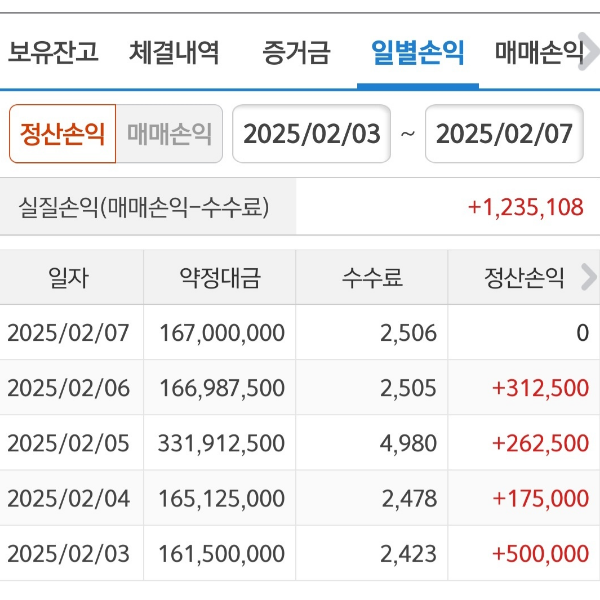Image resolution: width=600 pixels, height=600 pixels.
Task: Select the 2025/02/04 row with +175,000
Action: pyautogui.click(x=298, y=498)
